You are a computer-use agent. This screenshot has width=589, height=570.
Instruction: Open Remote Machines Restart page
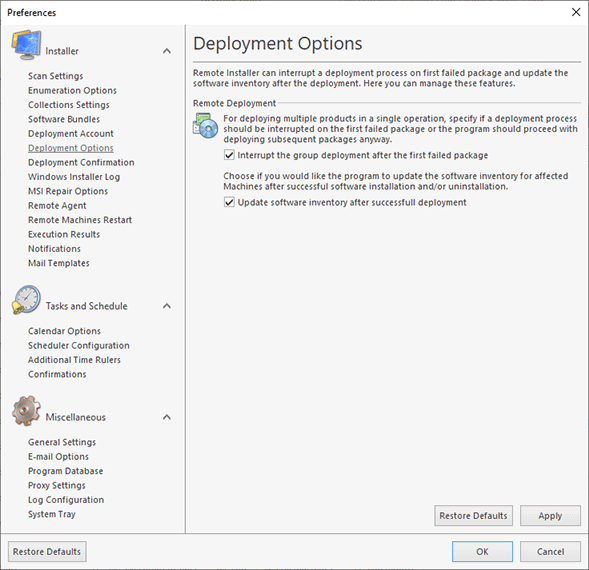click(x=80, y=220)
